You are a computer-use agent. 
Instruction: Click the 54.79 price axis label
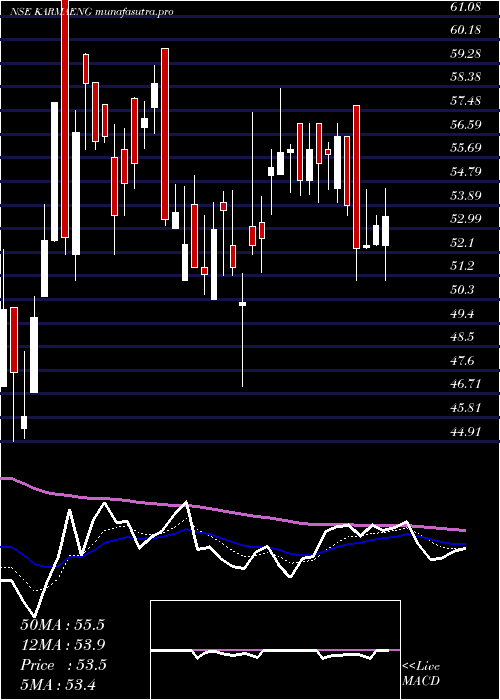(x=464, y=171)
